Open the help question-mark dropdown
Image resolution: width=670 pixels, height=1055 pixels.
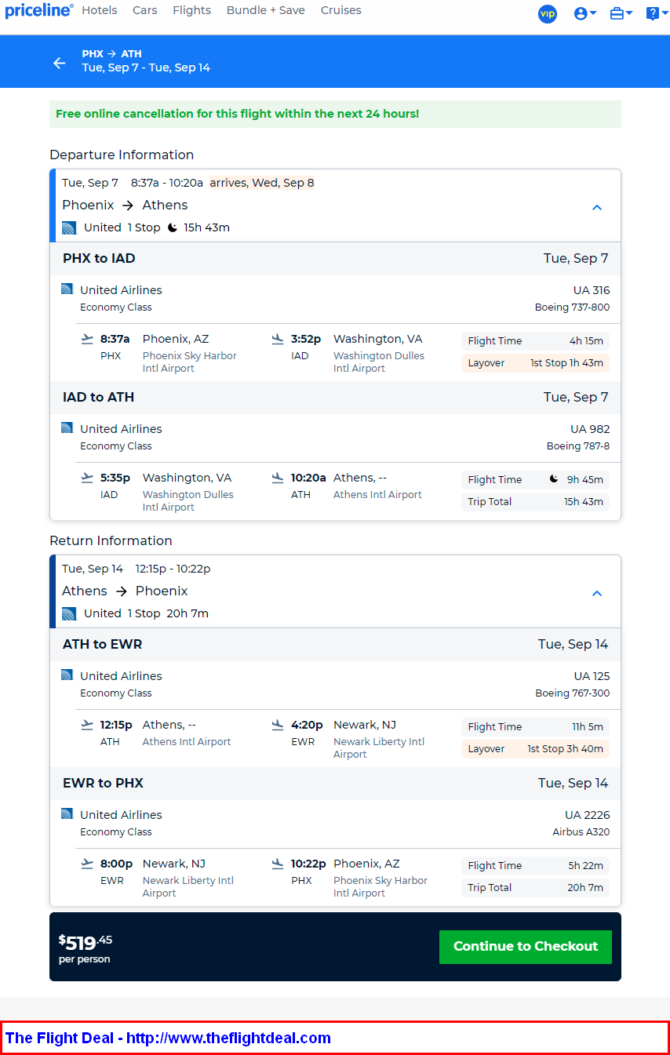pos(657,13)
